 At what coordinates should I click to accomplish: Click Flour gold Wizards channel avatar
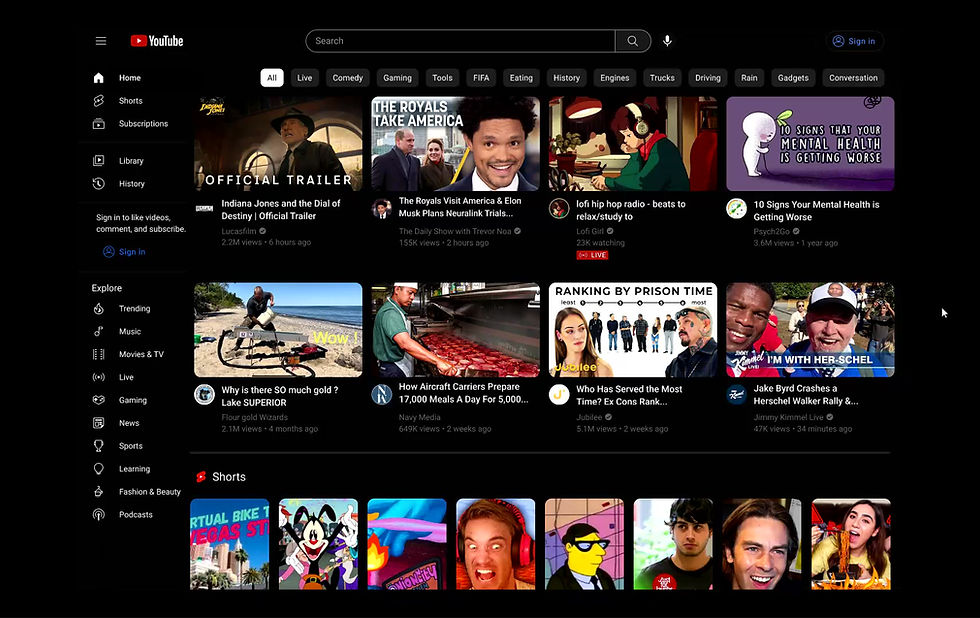tap(204, 395)
